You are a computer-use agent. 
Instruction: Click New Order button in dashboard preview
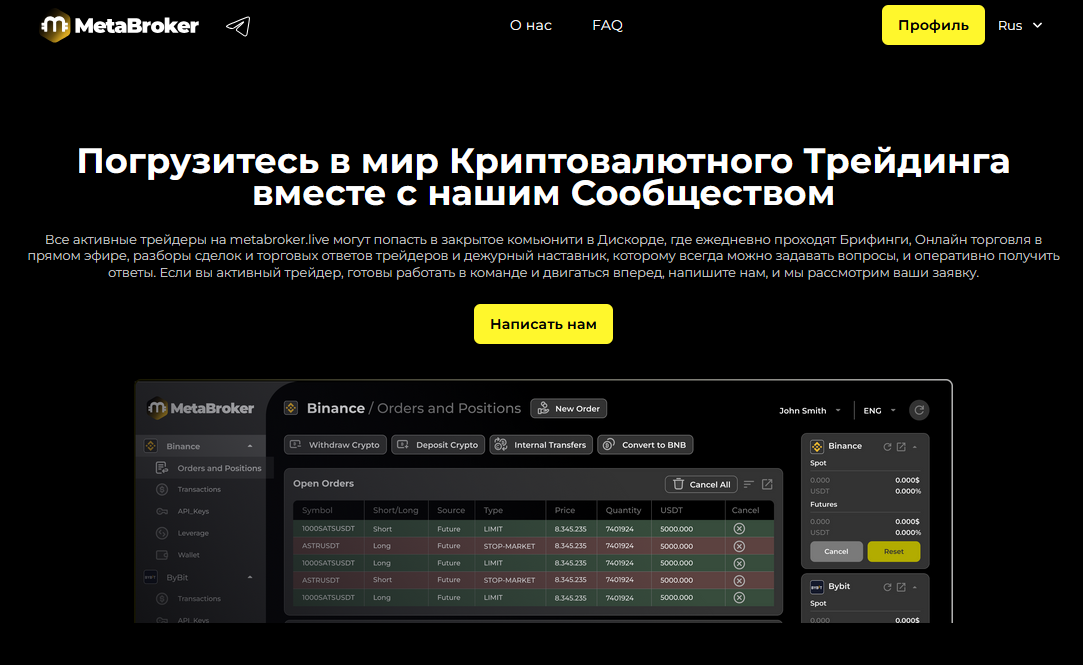tap(568, 409)
